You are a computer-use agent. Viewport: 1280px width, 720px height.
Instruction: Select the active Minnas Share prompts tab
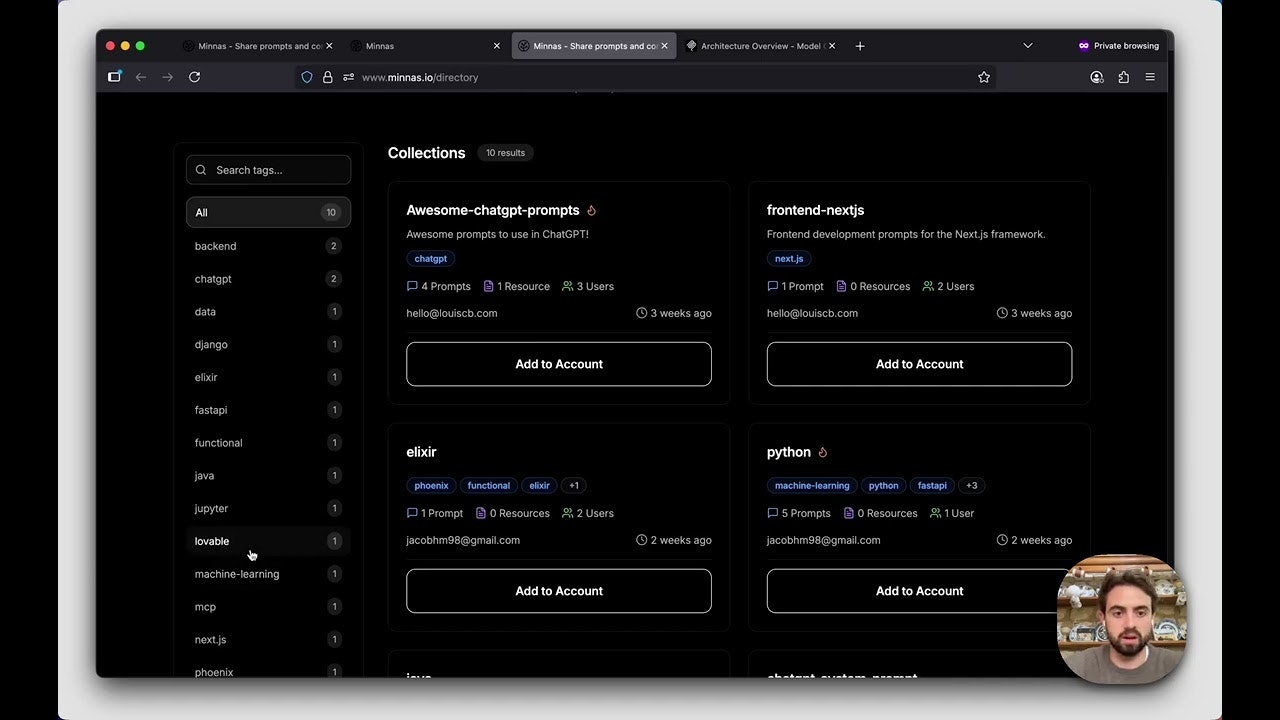point(594,46)
